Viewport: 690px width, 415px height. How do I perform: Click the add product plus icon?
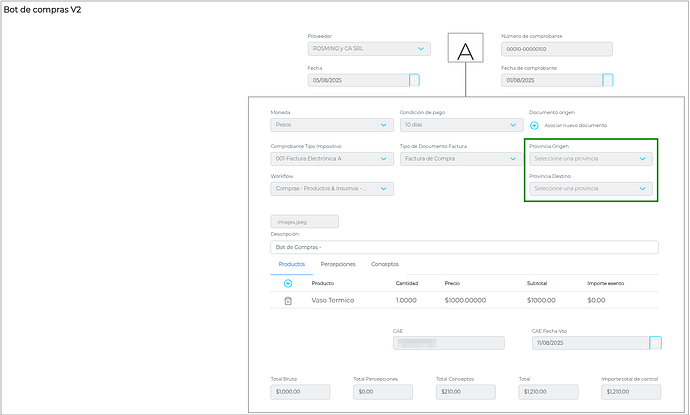tap(288, 283)
